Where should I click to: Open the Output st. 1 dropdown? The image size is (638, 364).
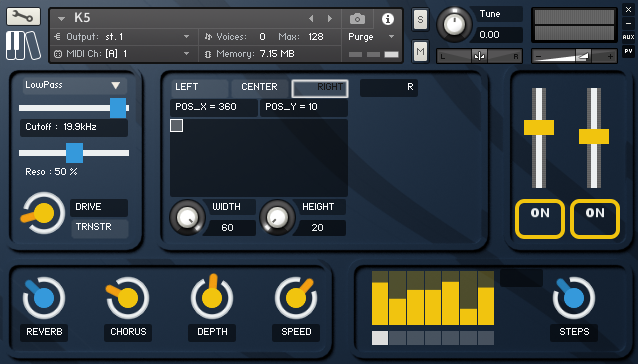pyautogui.click(x=186, y=37)
